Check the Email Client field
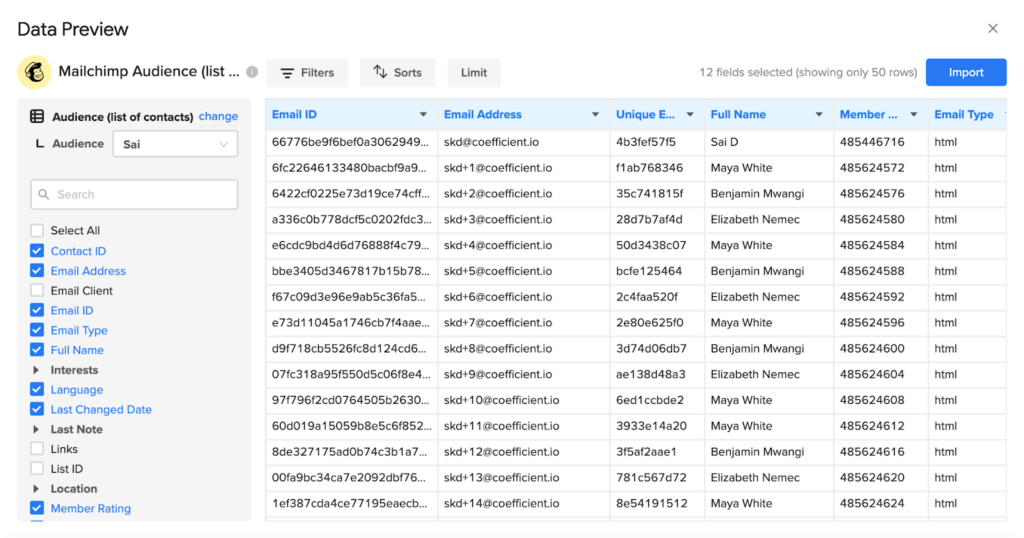 (37, 291)
